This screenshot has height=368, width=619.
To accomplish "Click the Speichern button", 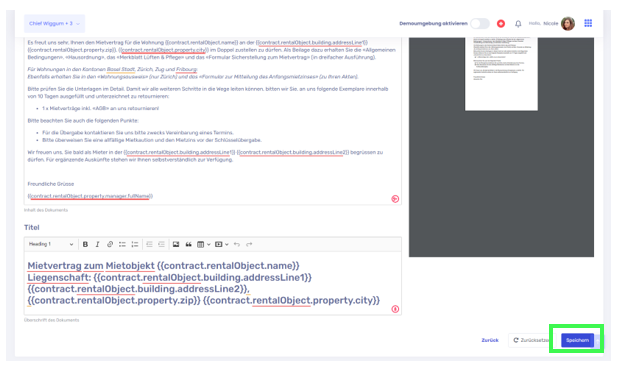I will pos(577,340).
